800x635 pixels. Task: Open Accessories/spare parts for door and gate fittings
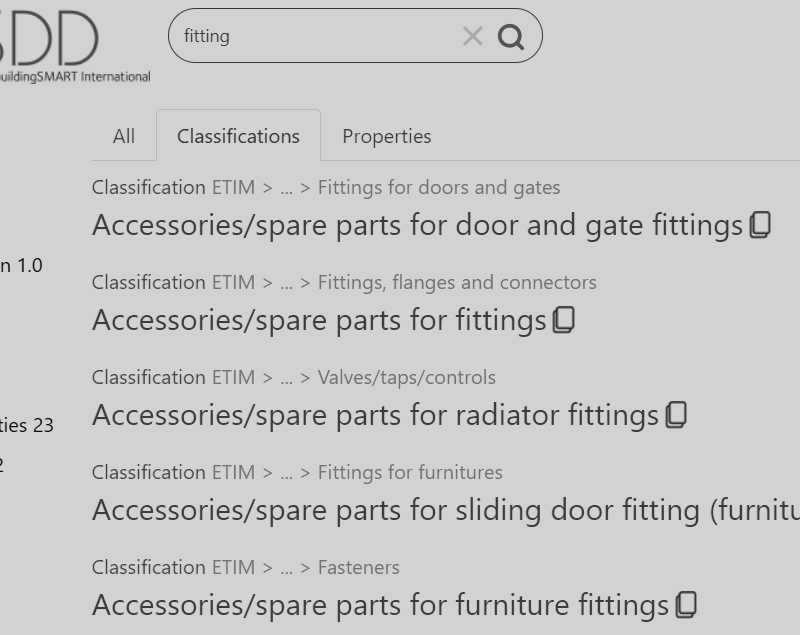point(417,225)
